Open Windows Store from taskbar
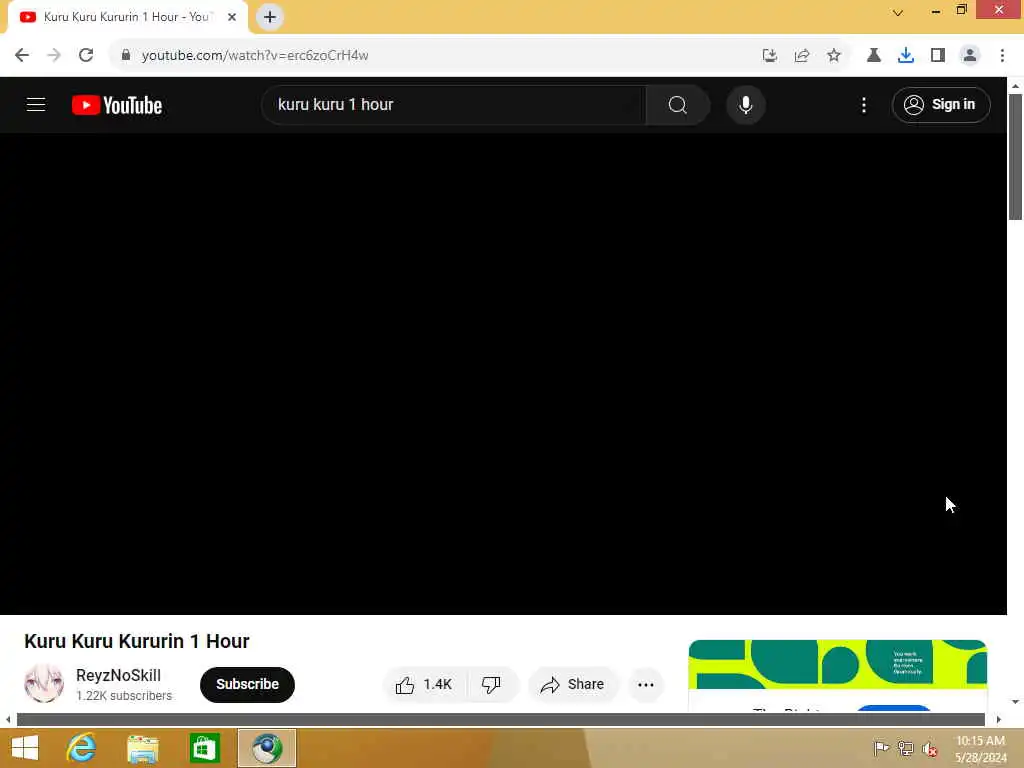 [x=204, y=748]
